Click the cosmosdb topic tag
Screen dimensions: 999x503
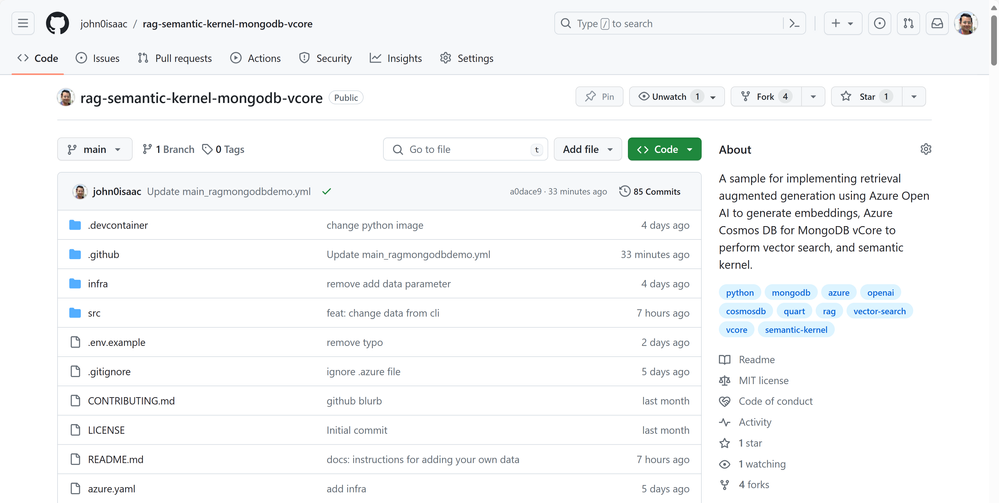[745, 311]
